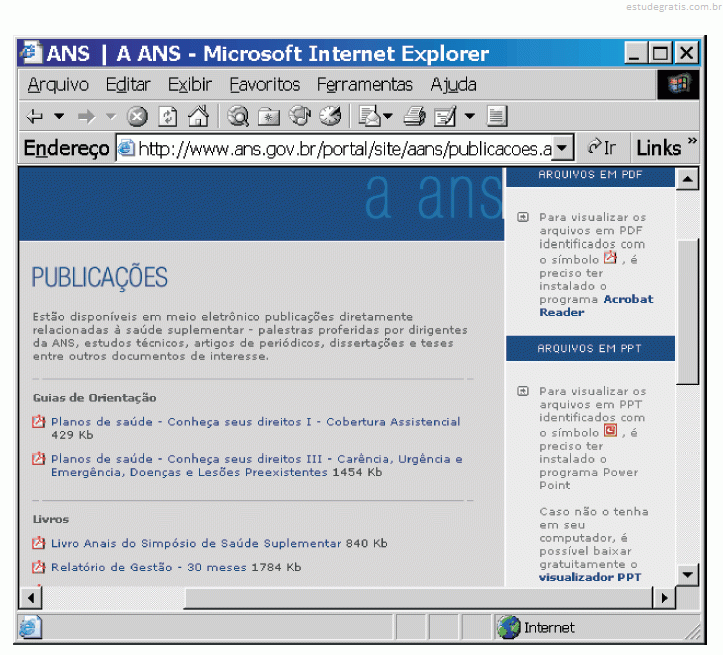Image resolution: width=723 pixels, height=655 pixels.
Task: Open the Favorites folder toolbar icon
Action: 269,117
